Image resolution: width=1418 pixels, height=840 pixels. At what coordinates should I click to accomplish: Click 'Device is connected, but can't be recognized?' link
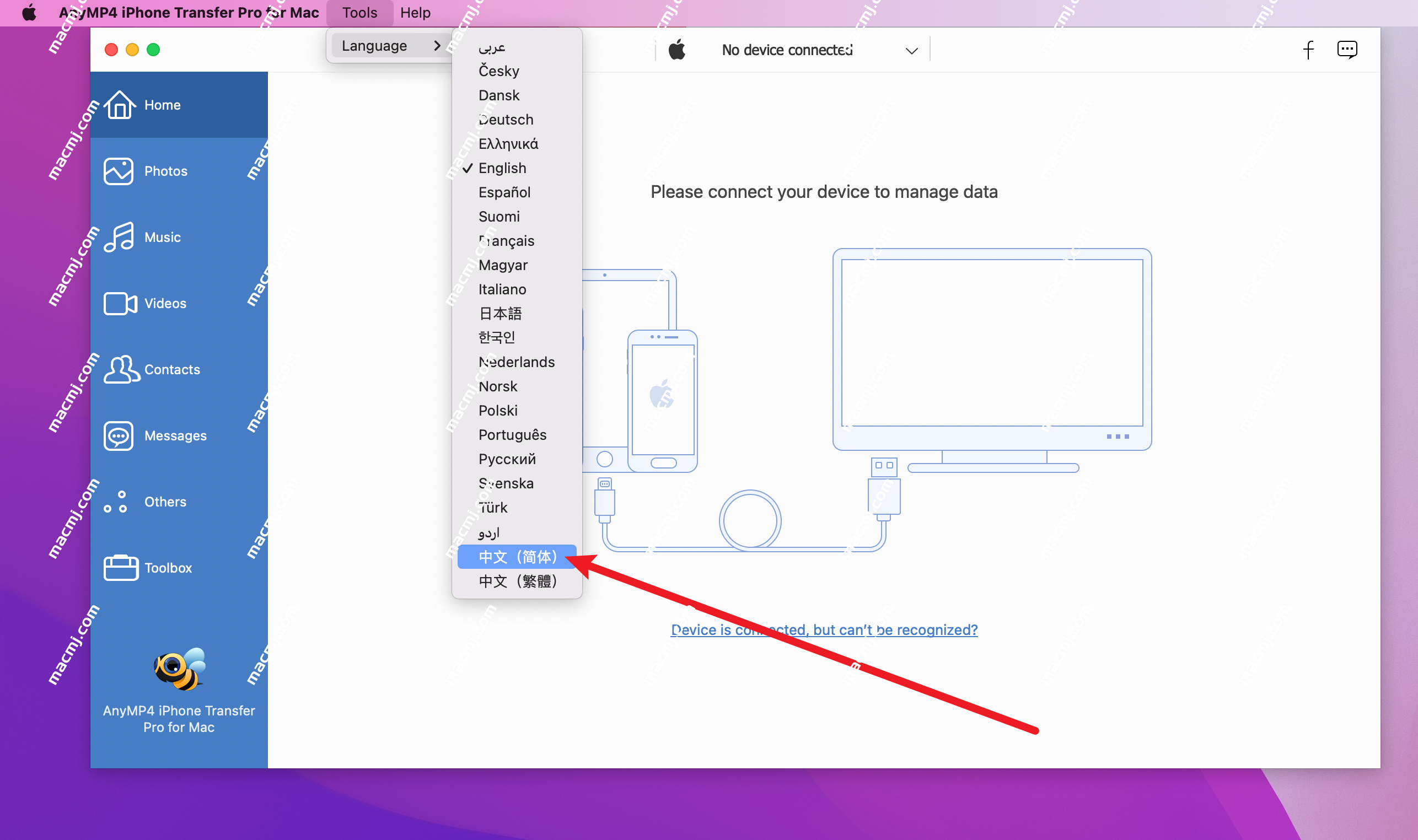[824, 630]
